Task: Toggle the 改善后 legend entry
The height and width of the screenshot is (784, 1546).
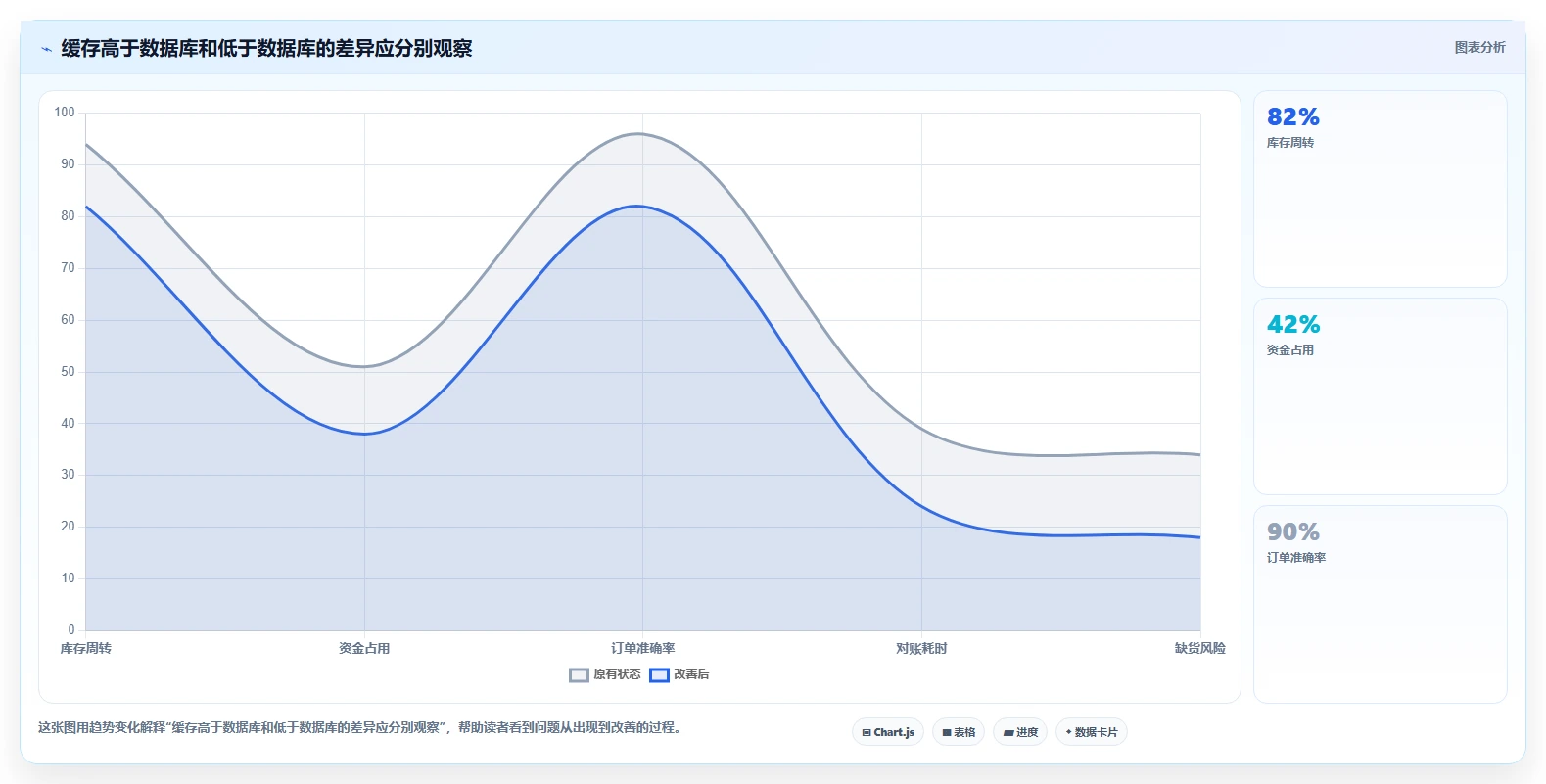Action: point(679,674)
